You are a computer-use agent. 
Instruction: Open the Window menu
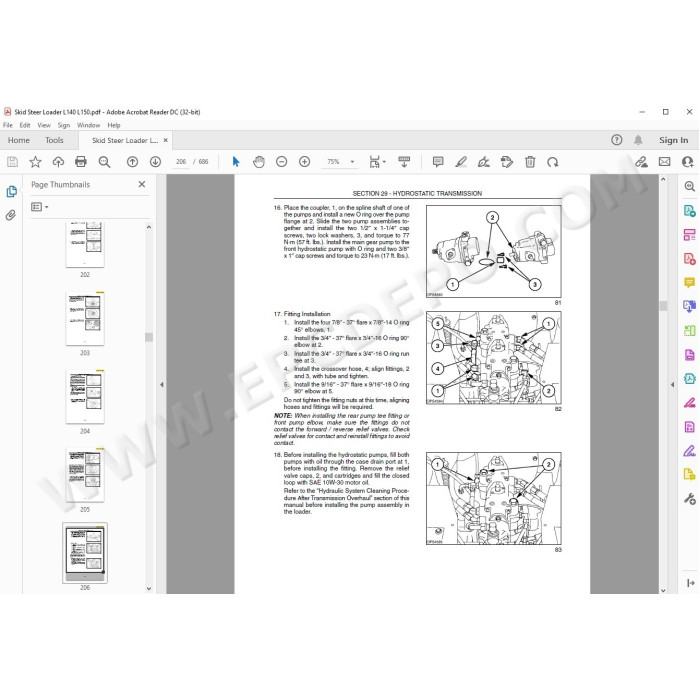click(88, 125)
